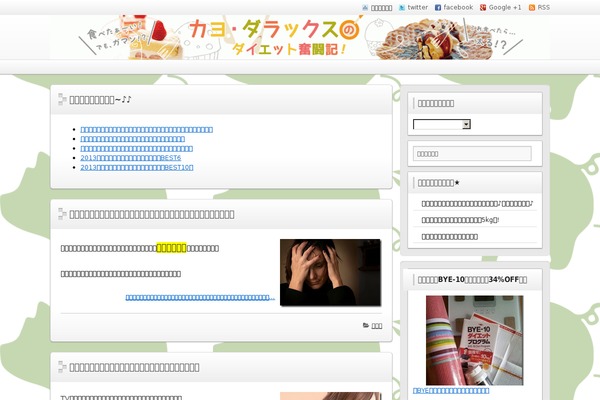The width and height of the screenshot is (600, 400).
Task: Click the Google plus icon
Action: pos(483,8)
